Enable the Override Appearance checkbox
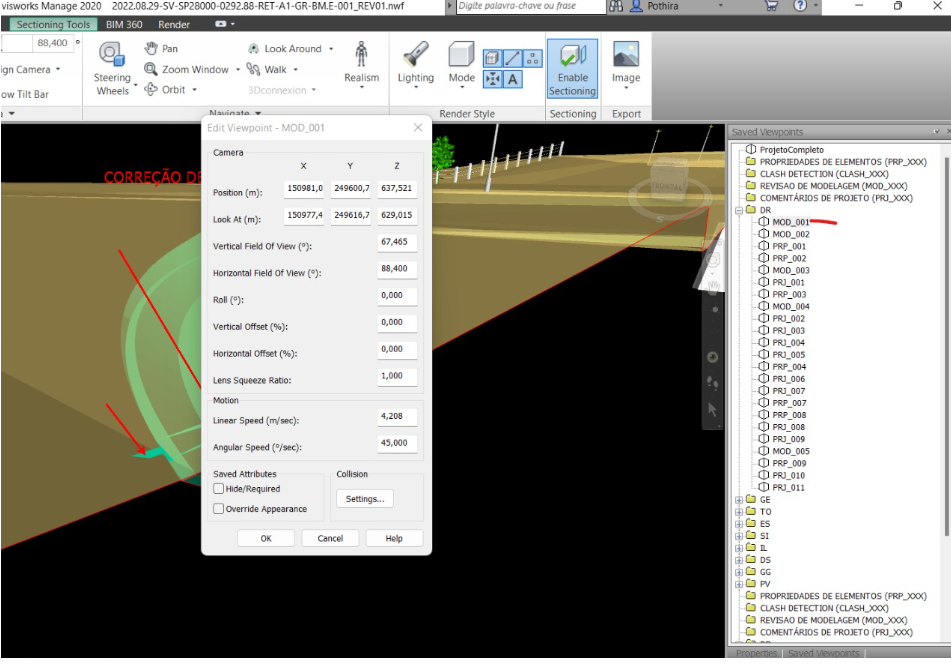 [x=219, y=509]
